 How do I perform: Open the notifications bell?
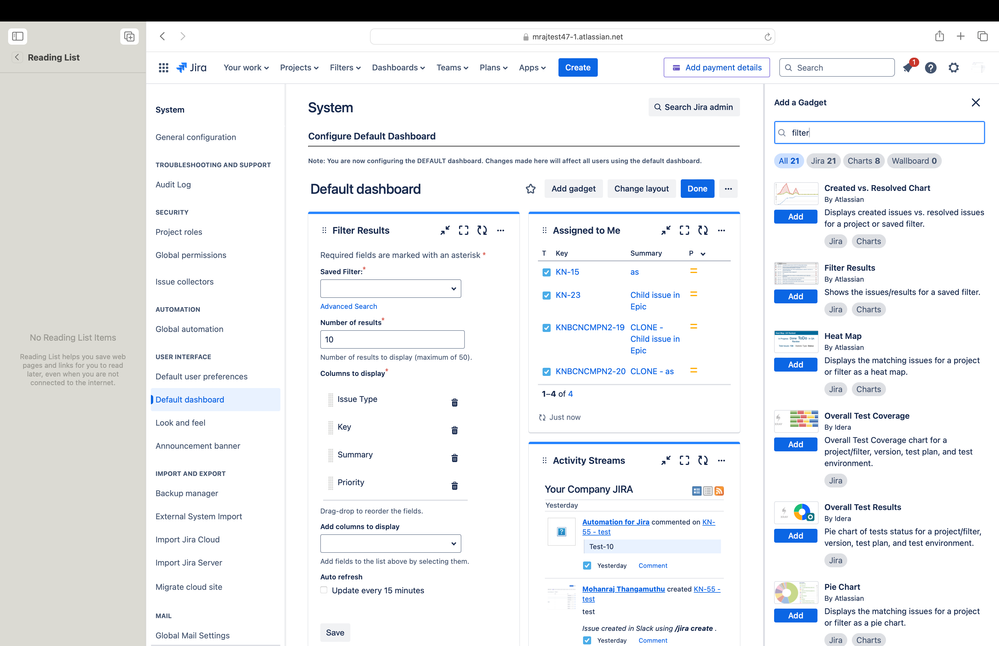(908, 68)
